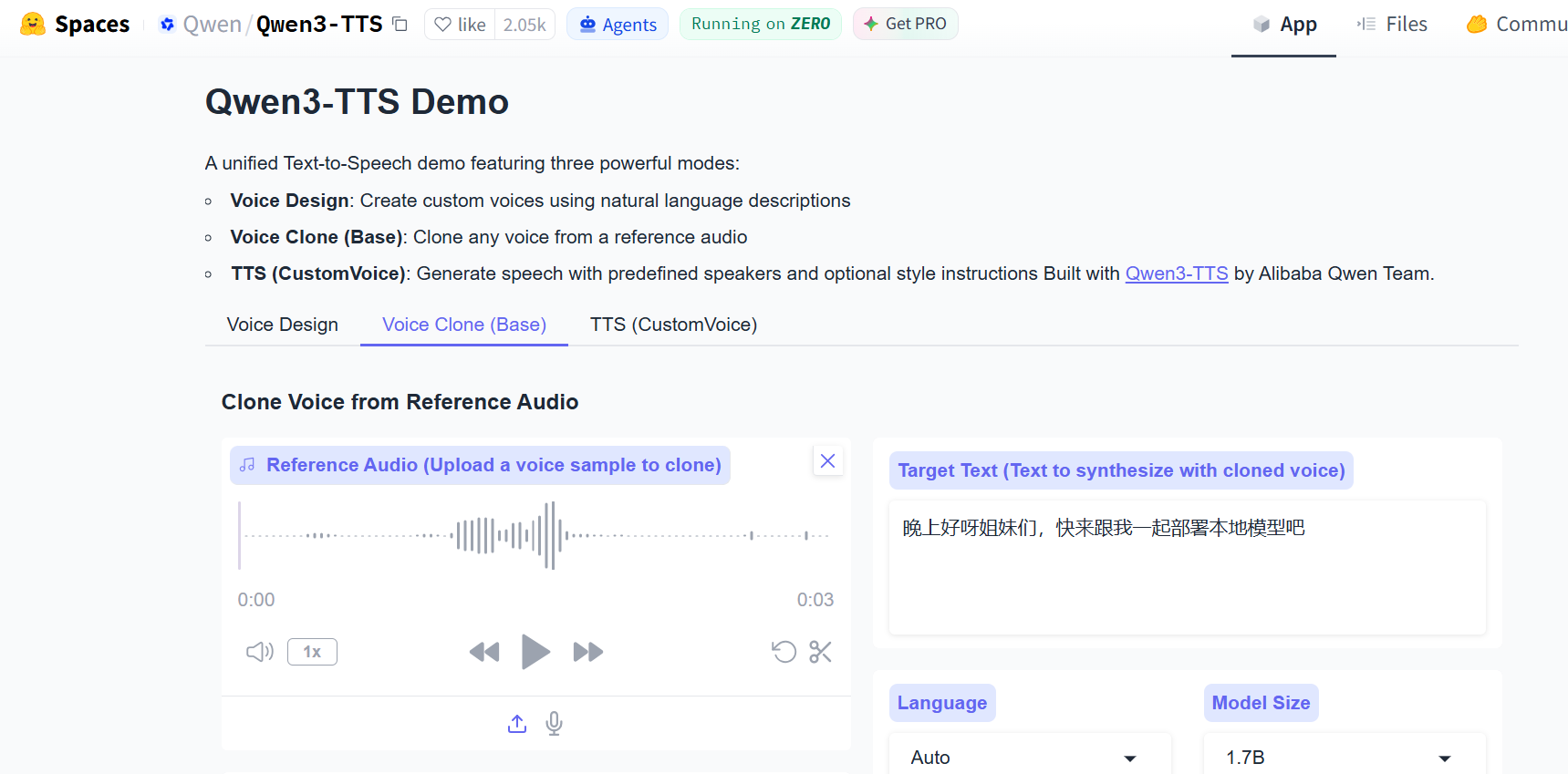1568x774 pixels.
Task: Fast forward the reference audio
Action: point(588,652)
